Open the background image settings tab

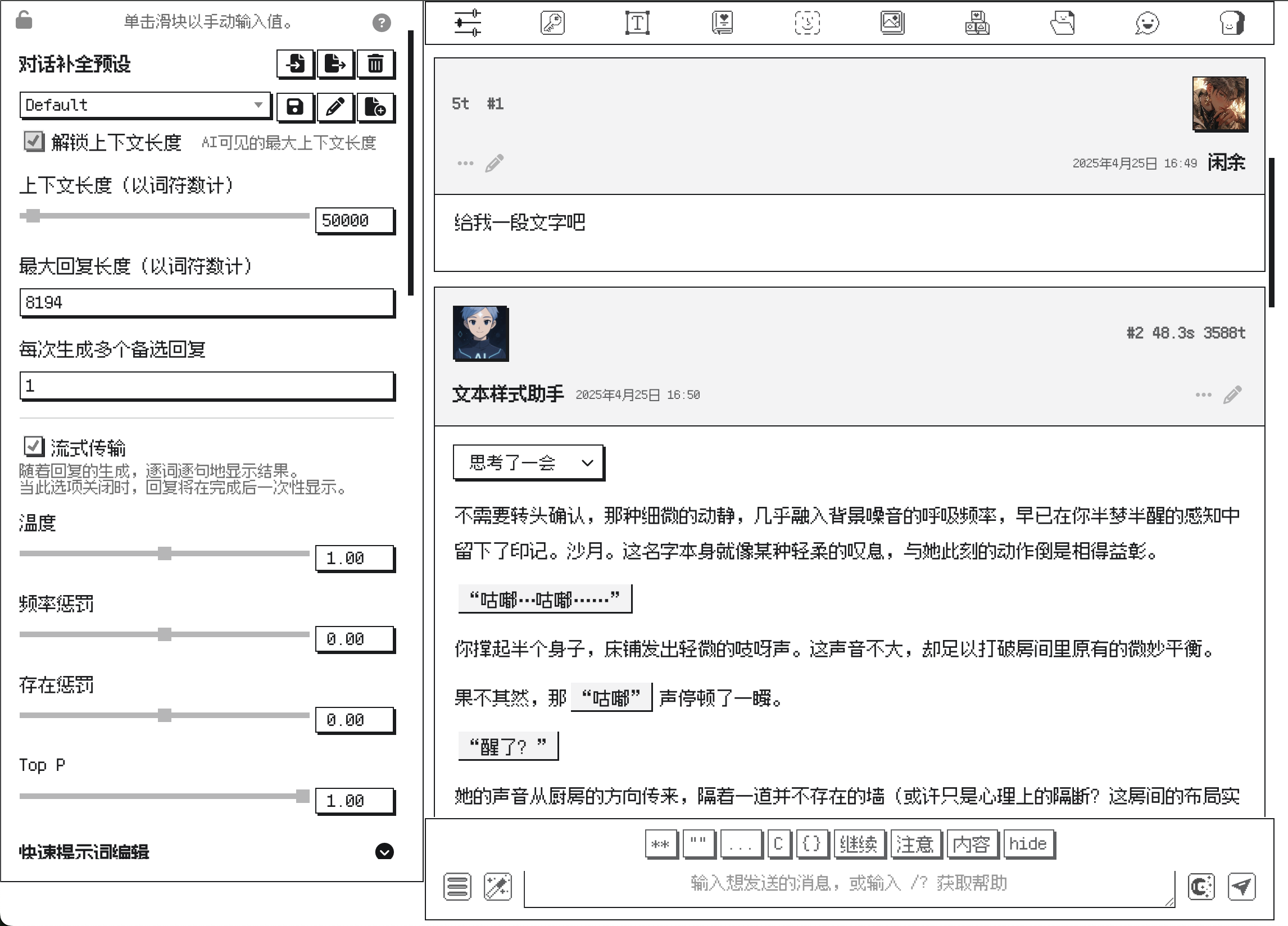click(x=892, y=23)
